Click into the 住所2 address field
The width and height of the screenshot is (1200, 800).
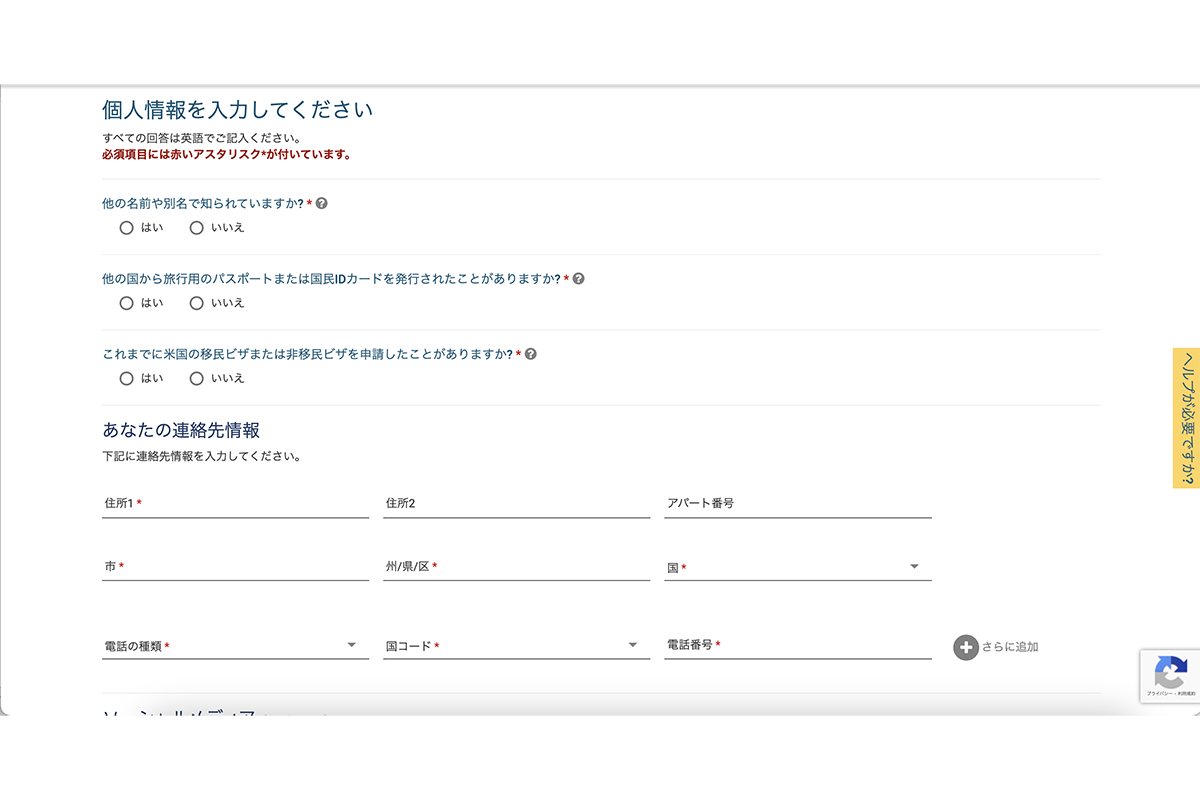pyautogui.click(x=516, y=504)
